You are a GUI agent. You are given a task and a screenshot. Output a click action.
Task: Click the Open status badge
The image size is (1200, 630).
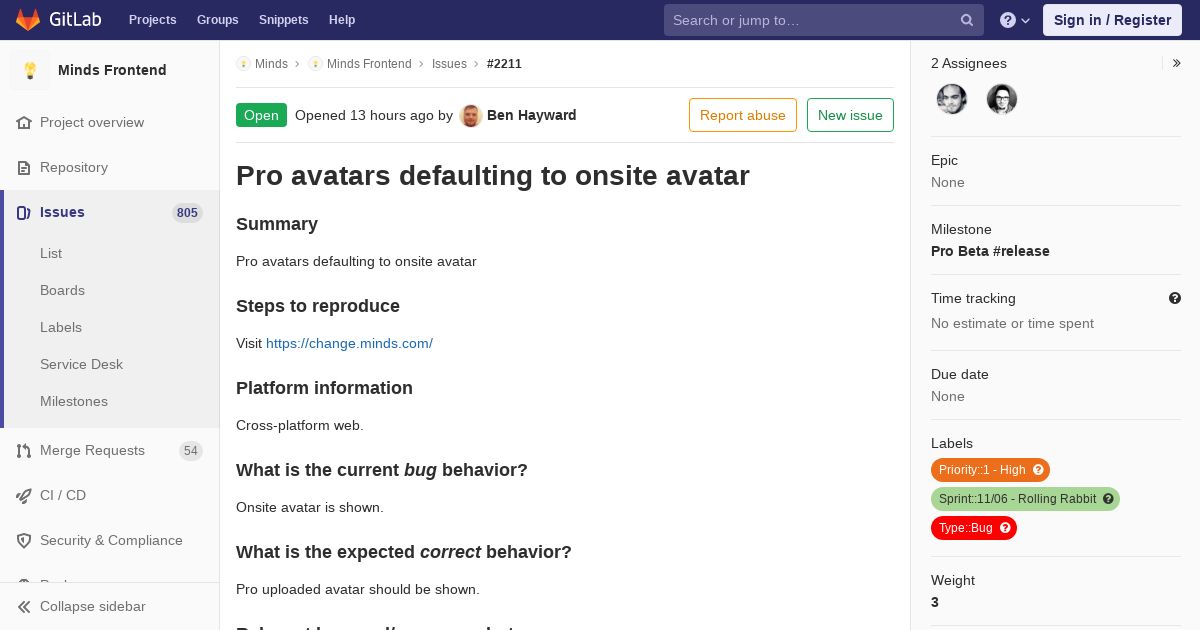coord(261,115)
